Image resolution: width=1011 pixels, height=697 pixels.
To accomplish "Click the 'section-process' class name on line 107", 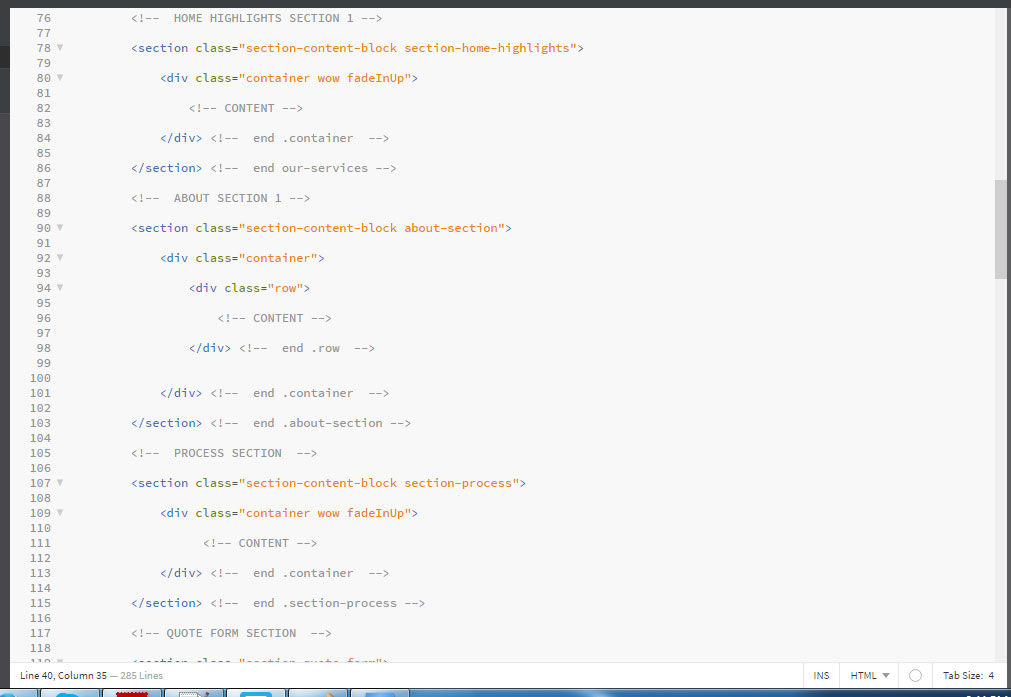I will (458, 482).
